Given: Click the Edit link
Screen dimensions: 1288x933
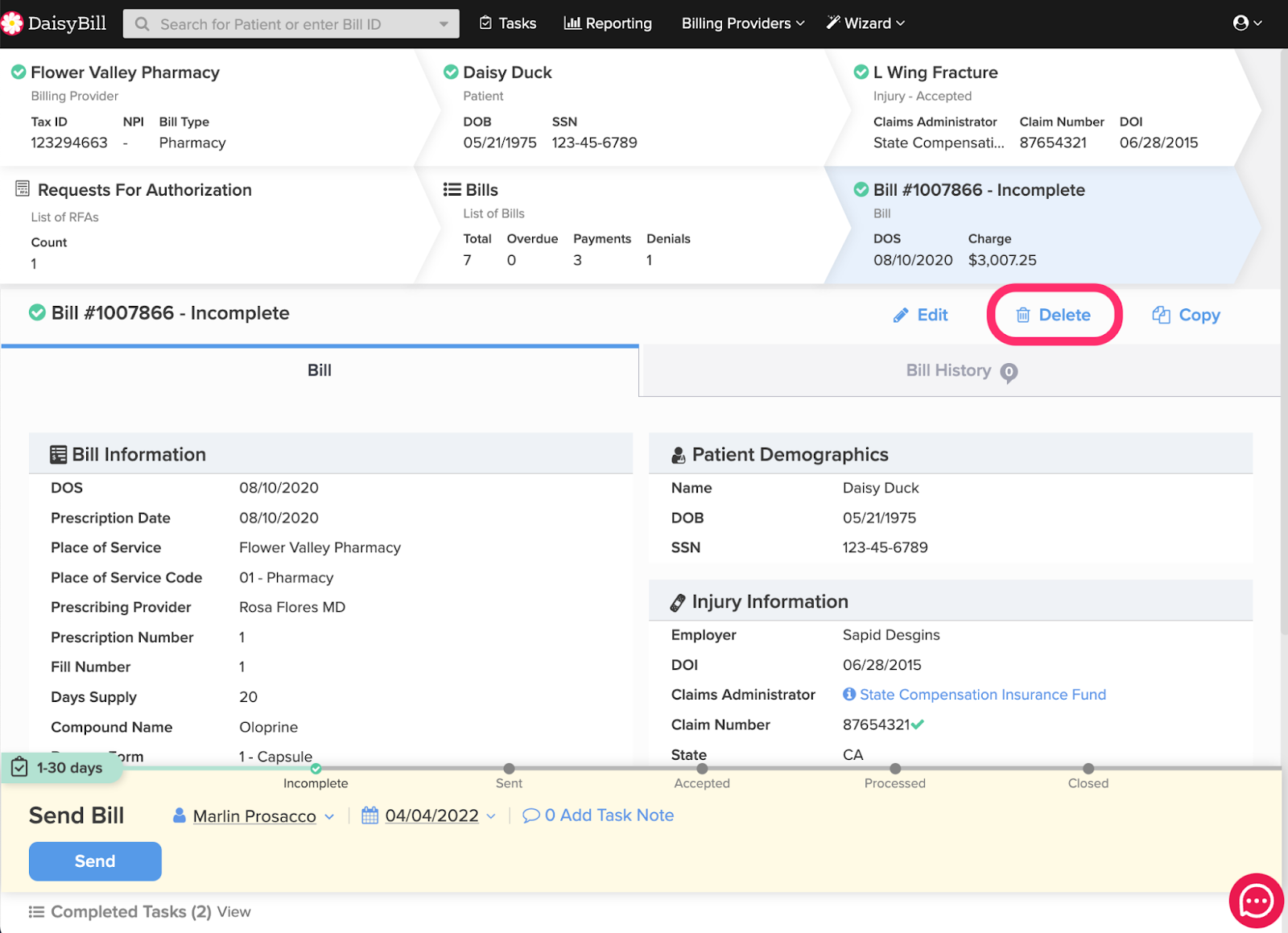Looking at the screenshot, I should click(921, 316).
